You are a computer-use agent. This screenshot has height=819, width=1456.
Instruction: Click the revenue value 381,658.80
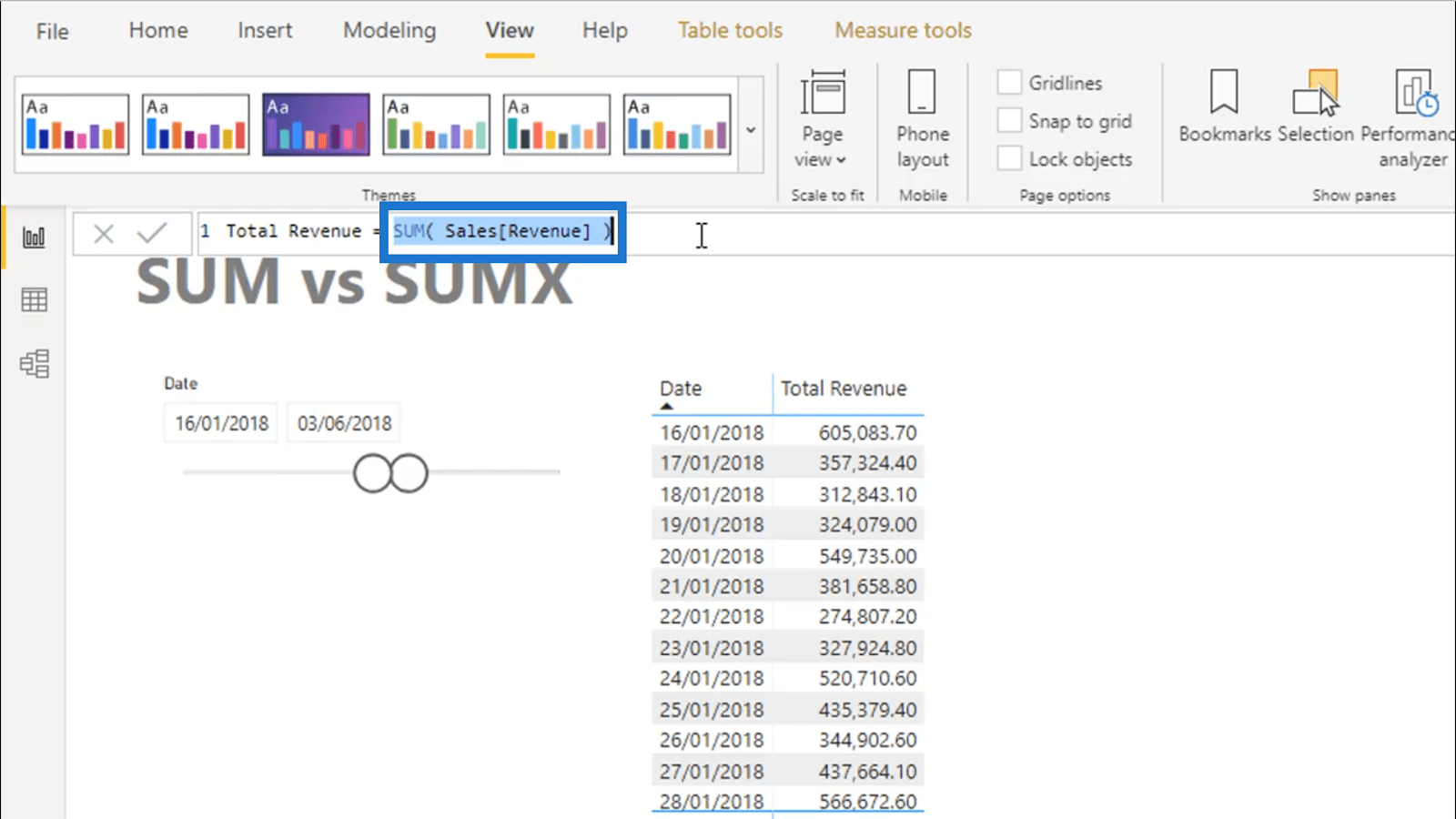[867, 586]
